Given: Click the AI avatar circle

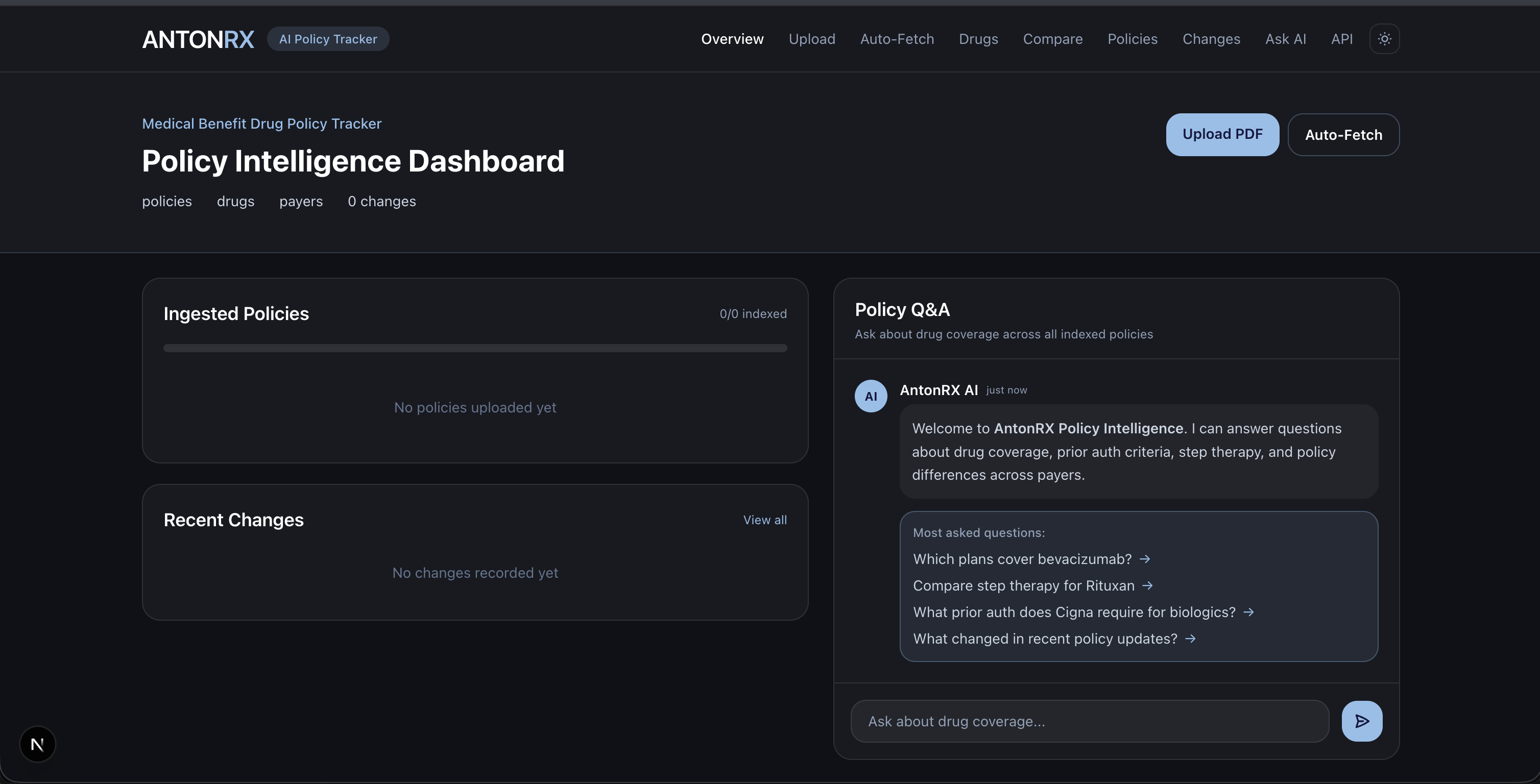Looking at the screenshot, I should point(871,396).
